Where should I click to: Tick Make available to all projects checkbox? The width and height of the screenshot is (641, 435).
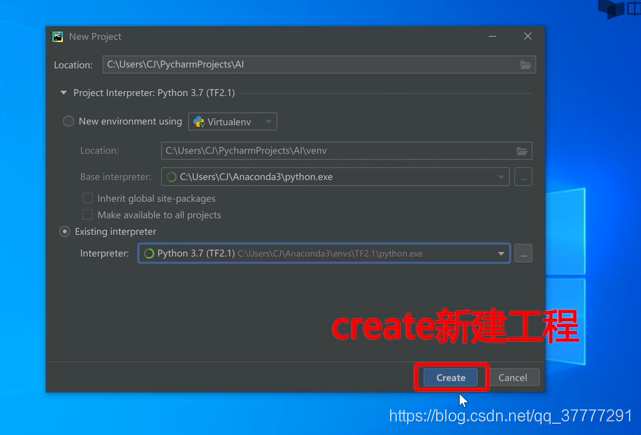point(87,215)
